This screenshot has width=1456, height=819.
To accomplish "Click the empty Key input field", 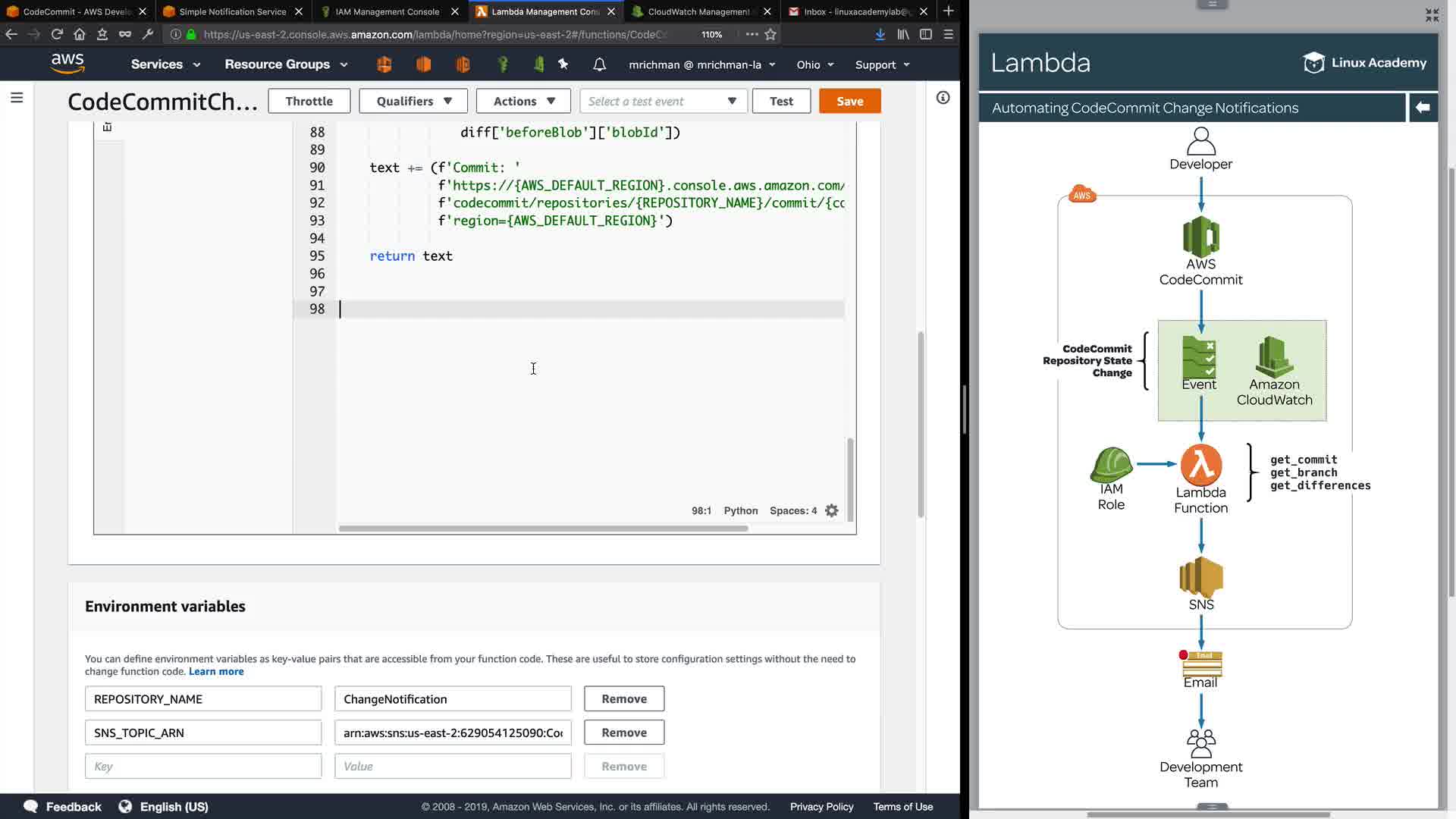I will pyautogui.click(x=202, y=766).
